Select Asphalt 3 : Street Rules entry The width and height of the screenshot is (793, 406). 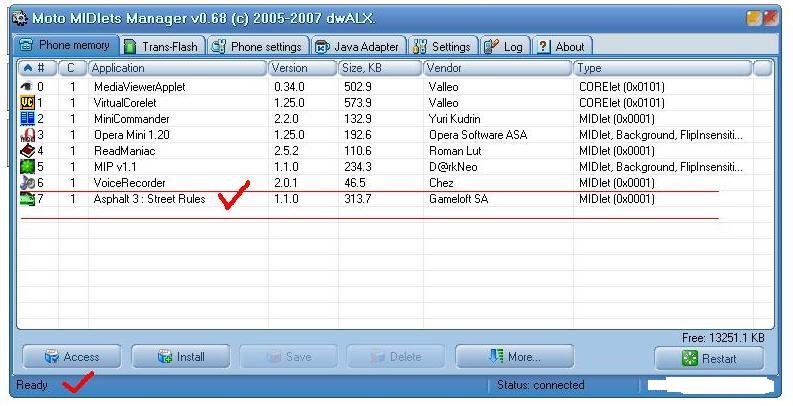pos(149,199)
